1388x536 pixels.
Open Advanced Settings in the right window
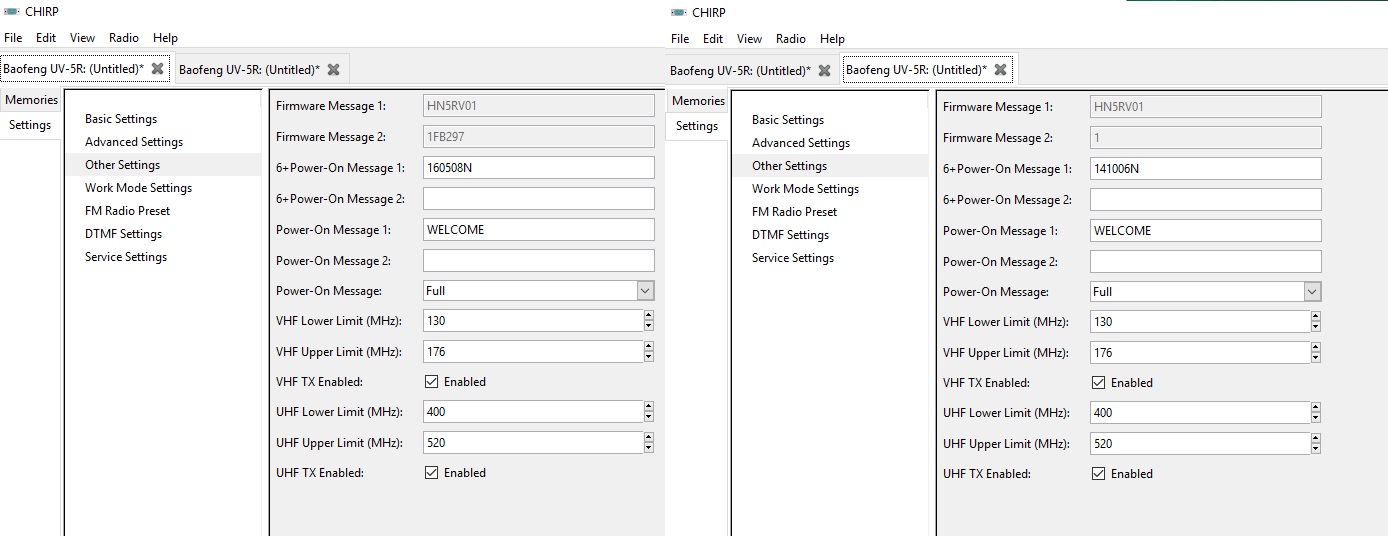801,143
